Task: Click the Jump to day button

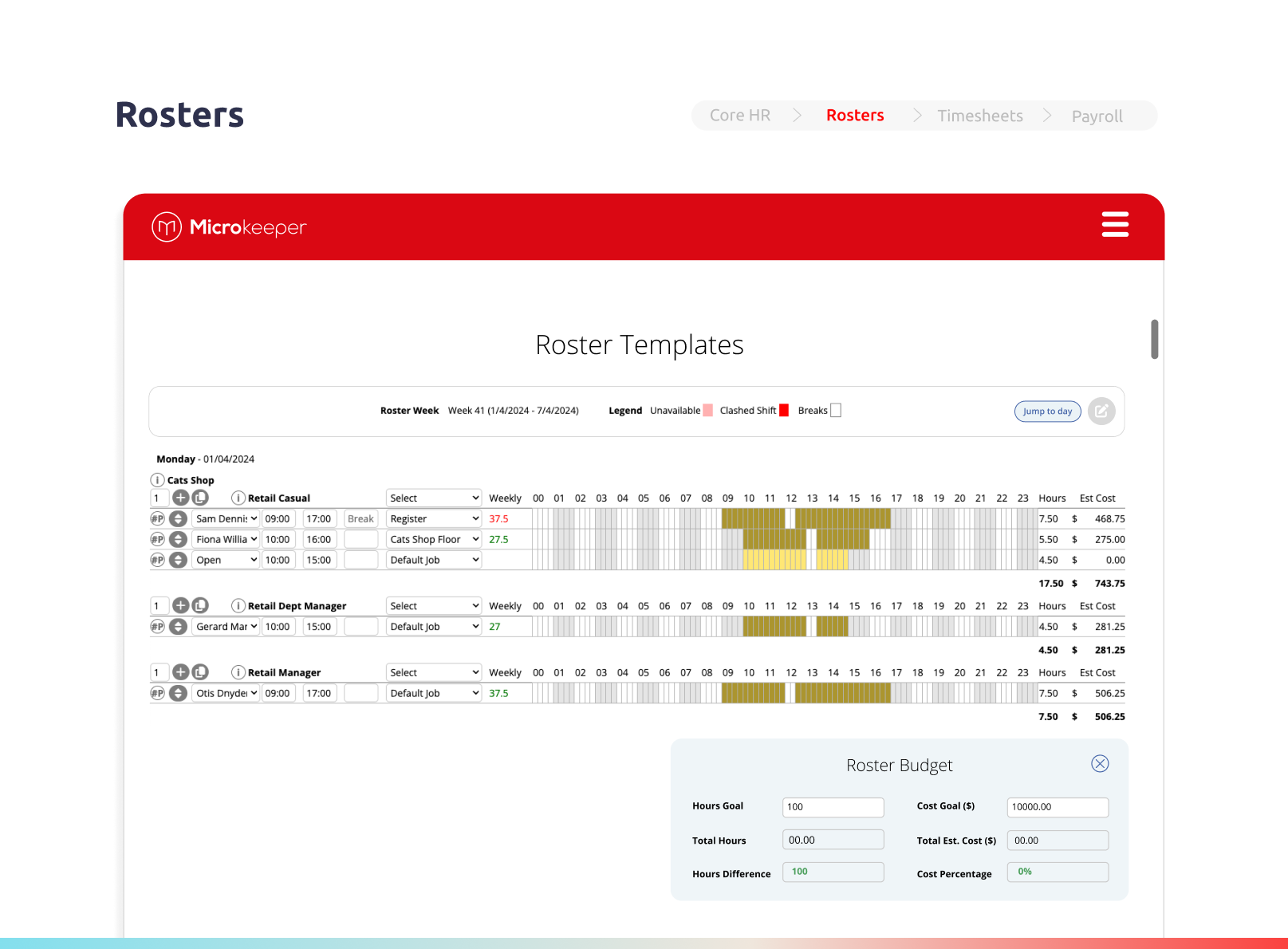Action: 1047,411
